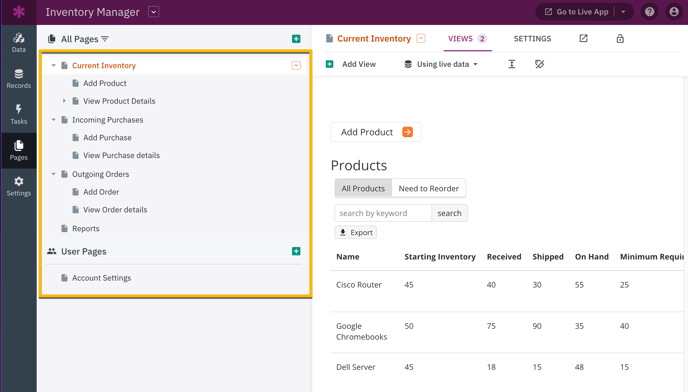Image resolution: width=688 pixels, height=392 pixels.
Task: Click the Reports page icon
Action: click(64, 228)
